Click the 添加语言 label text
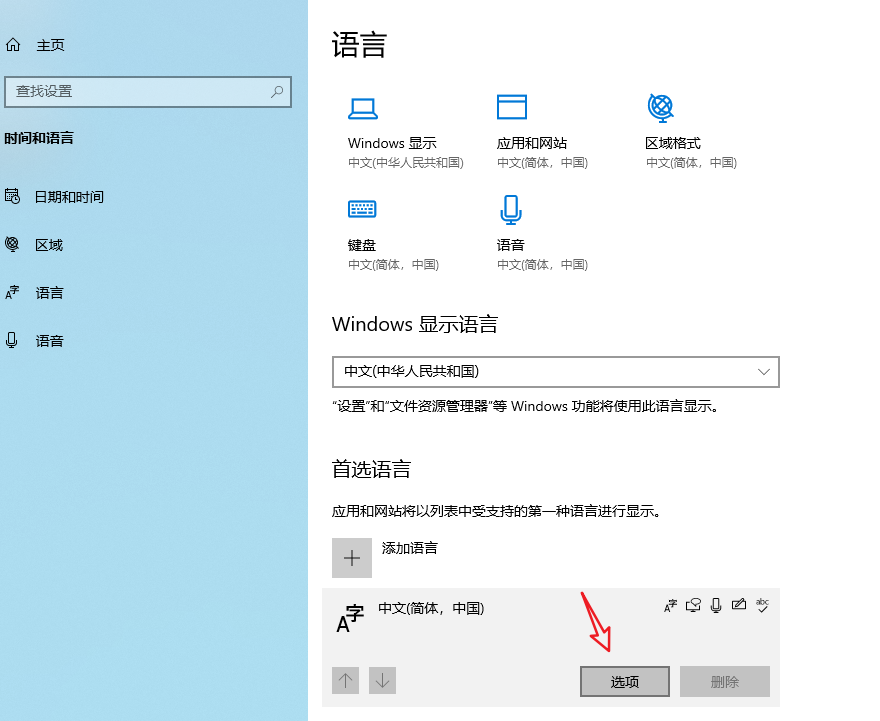 [410, 548]
